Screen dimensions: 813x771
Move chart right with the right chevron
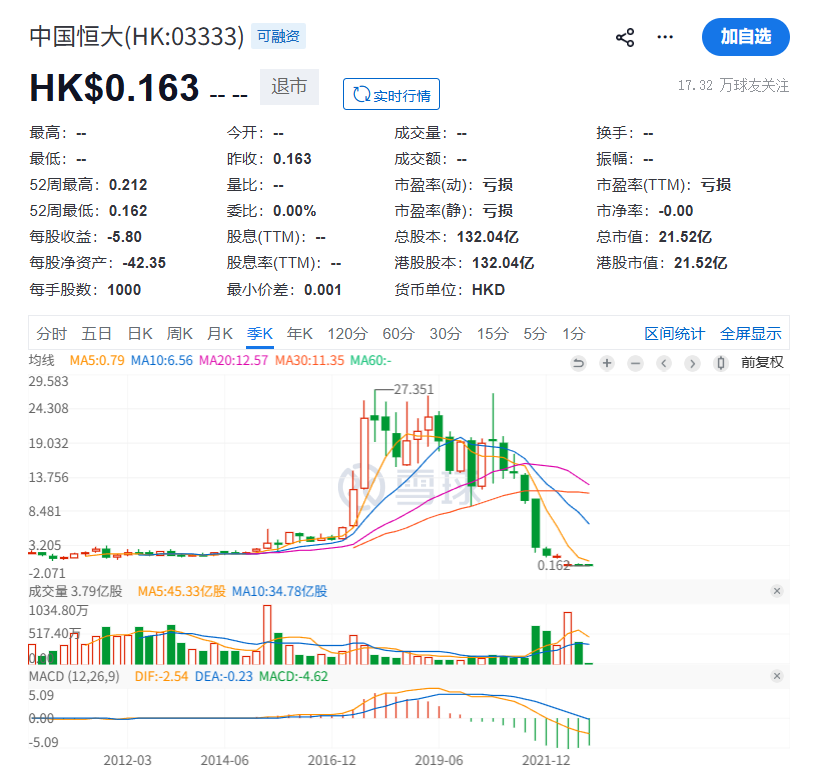[692, 363]
